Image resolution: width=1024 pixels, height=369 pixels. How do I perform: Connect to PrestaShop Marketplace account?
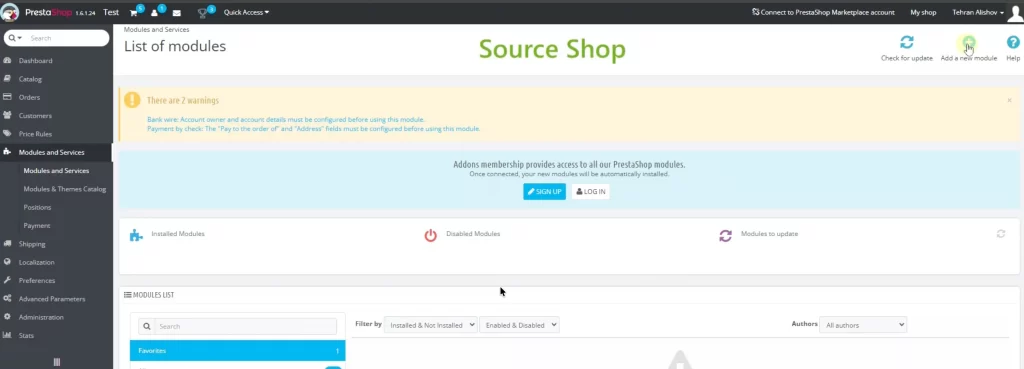[823, 12]
